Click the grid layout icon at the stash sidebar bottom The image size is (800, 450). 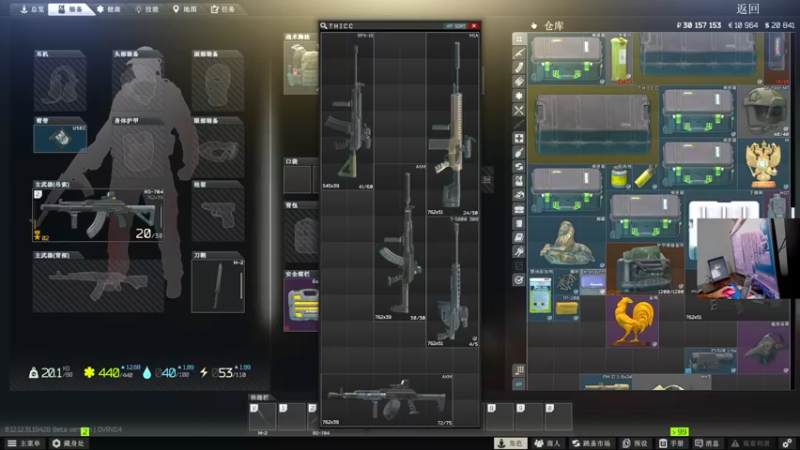519,370
